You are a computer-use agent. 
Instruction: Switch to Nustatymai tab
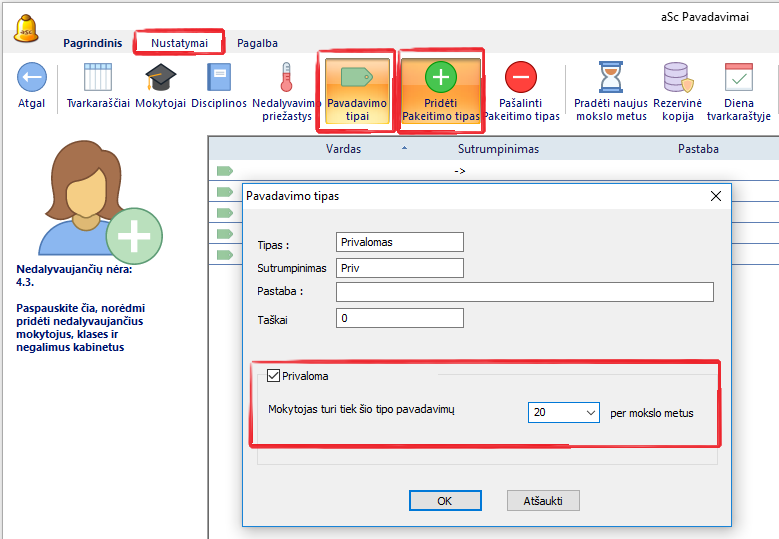click(x=179, y=43)
